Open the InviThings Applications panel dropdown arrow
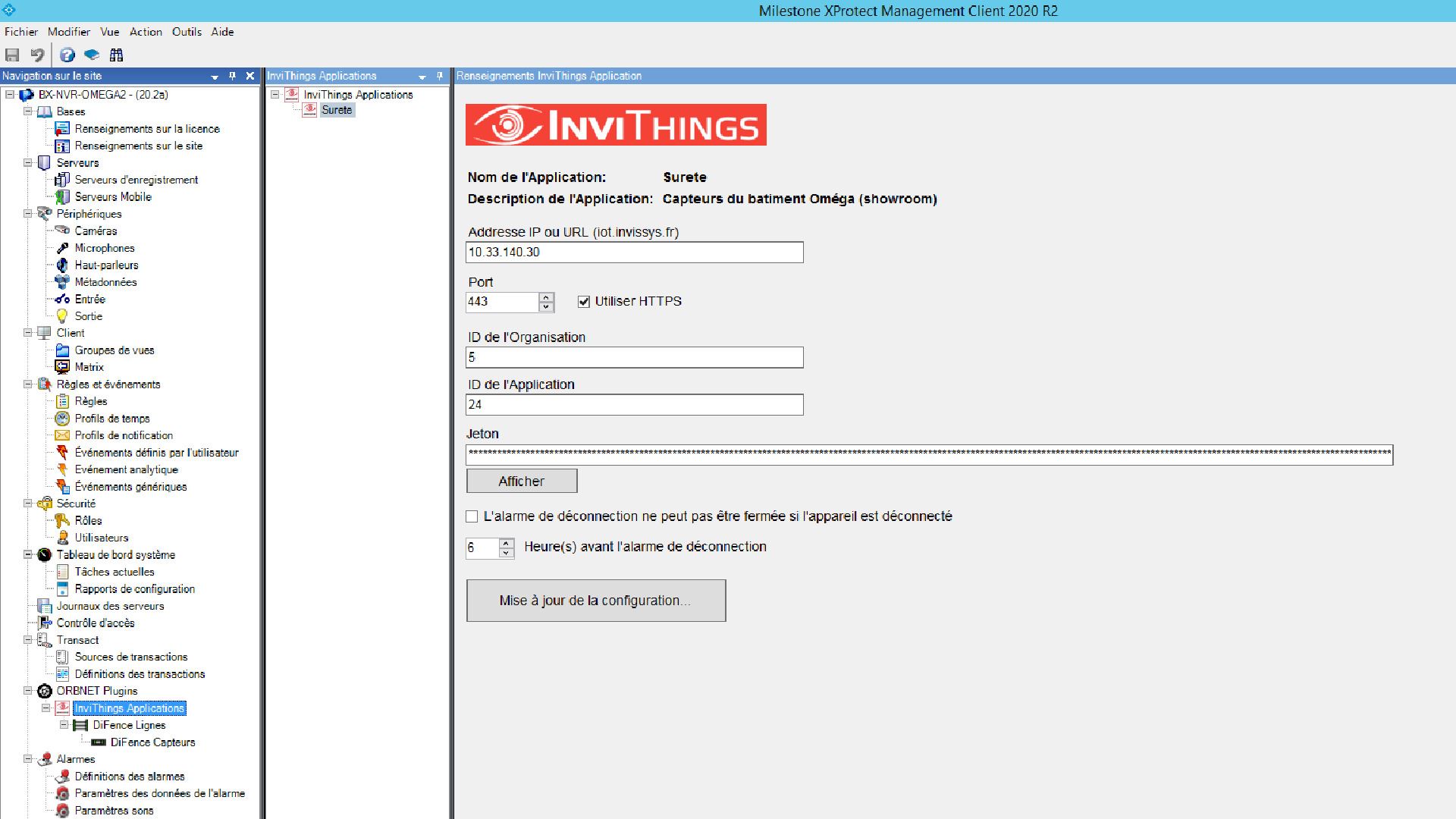 point(422,77)
